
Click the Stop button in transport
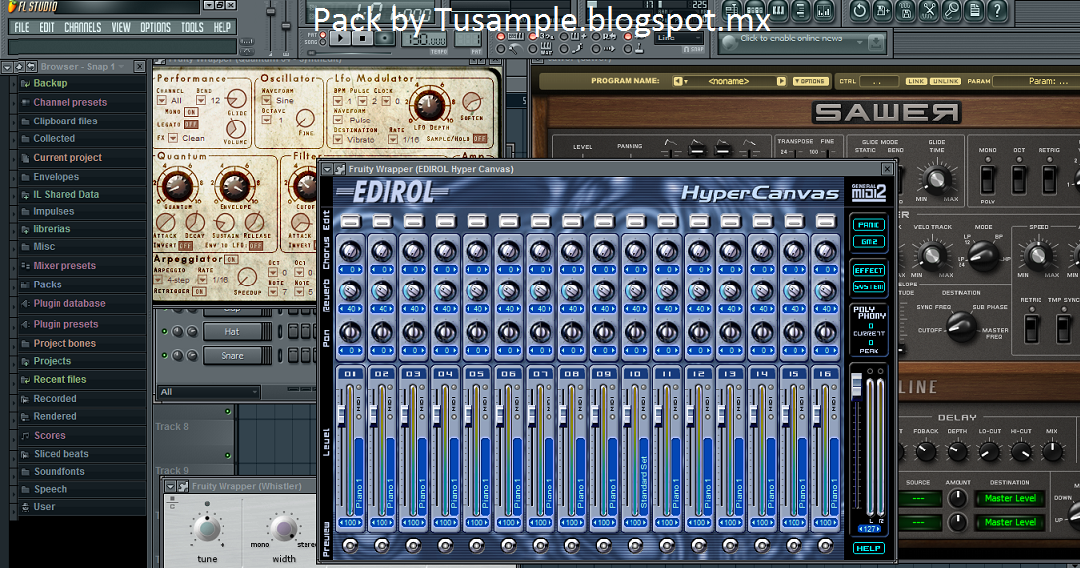[x=362, y=39]
